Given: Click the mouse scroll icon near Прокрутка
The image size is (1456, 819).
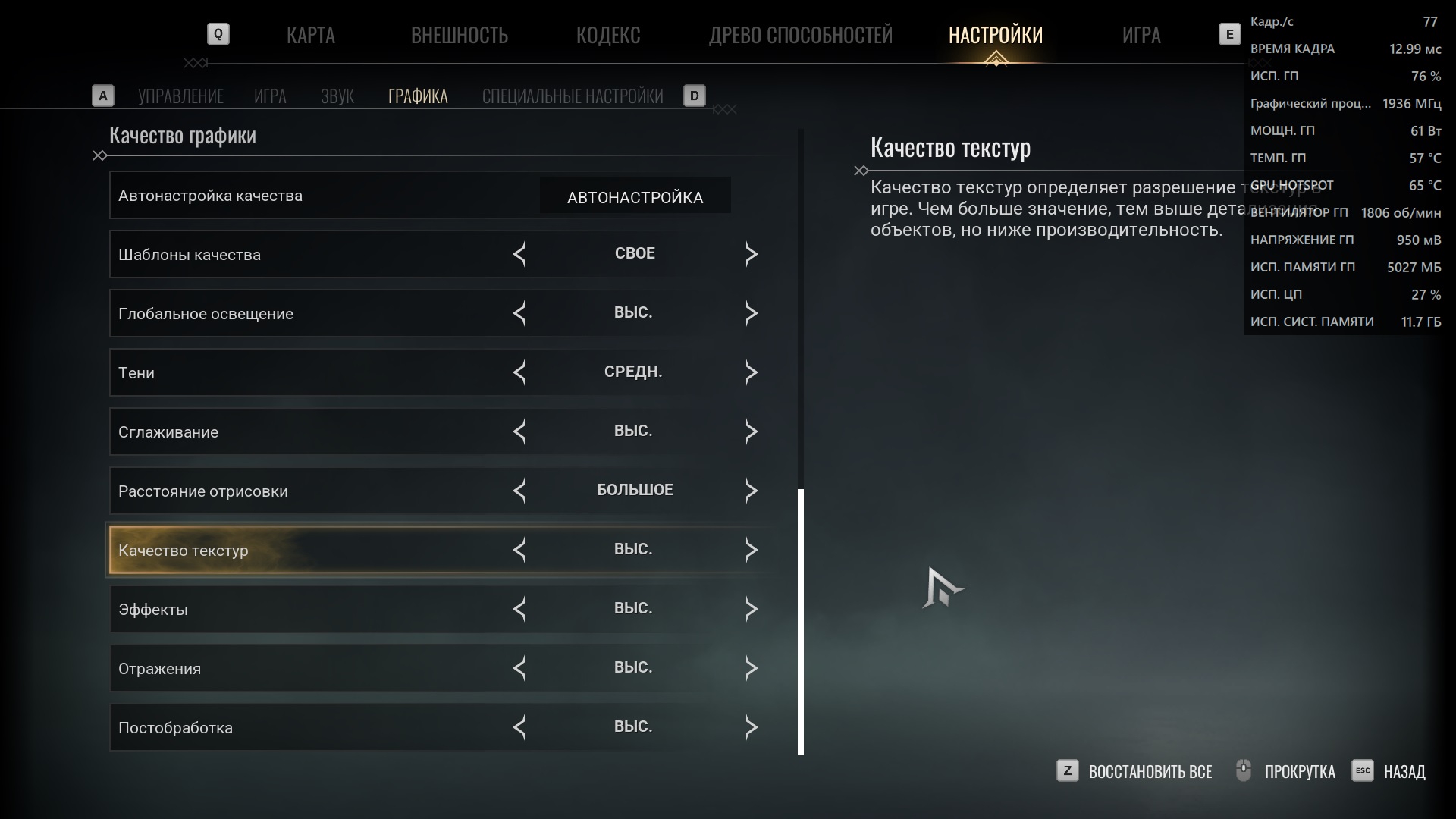Looking at the screenshot, I should point(1243,770).
